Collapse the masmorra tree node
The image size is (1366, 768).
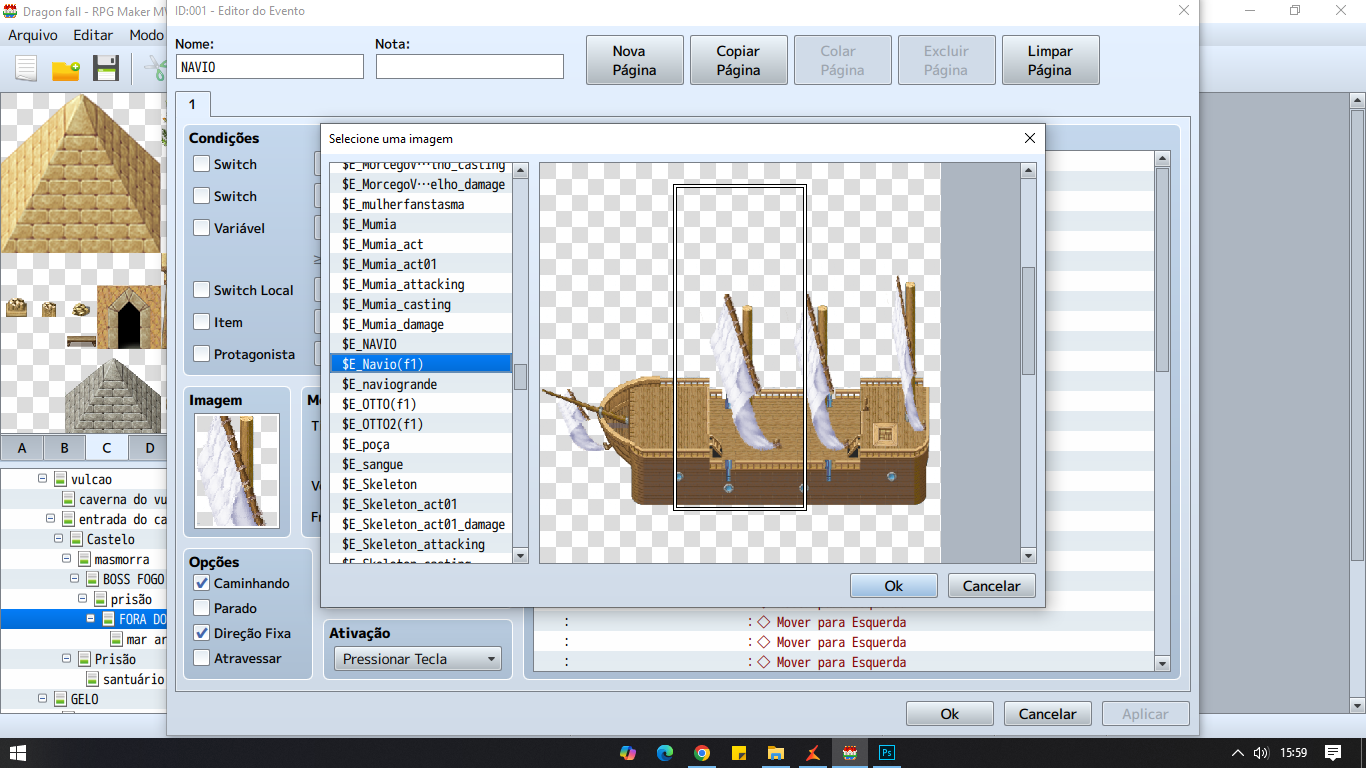point(67,559)
